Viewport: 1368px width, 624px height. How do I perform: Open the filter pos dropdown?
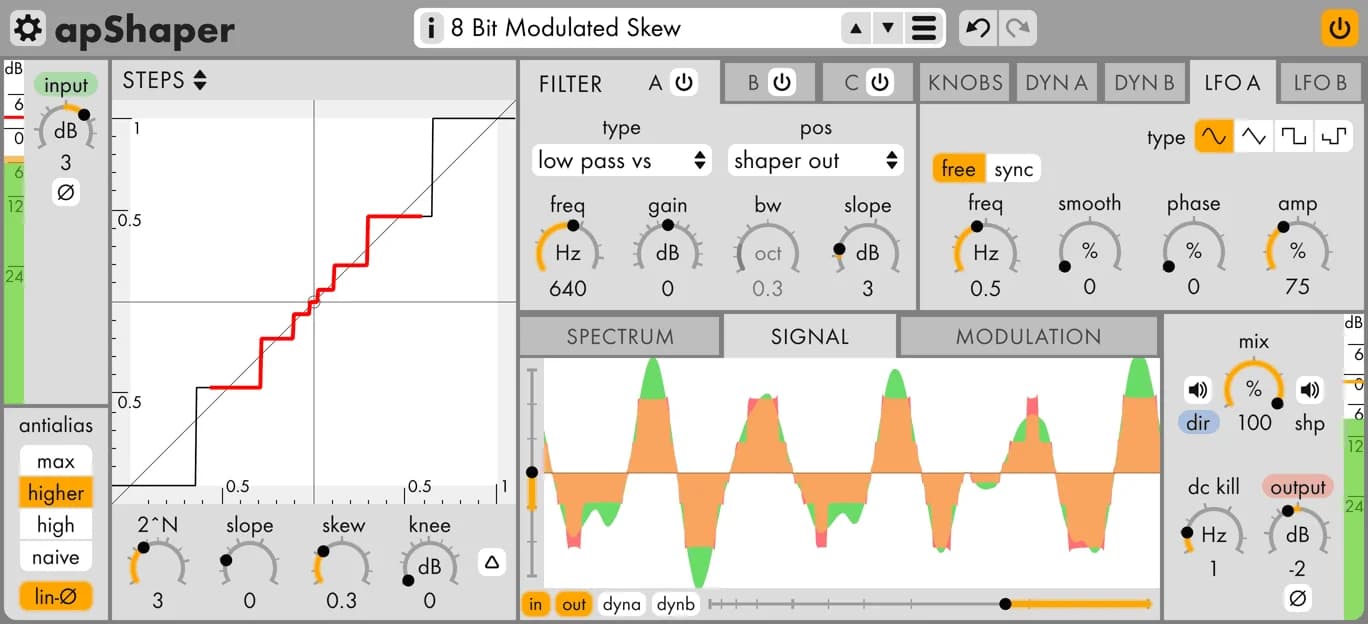[815, 160]
